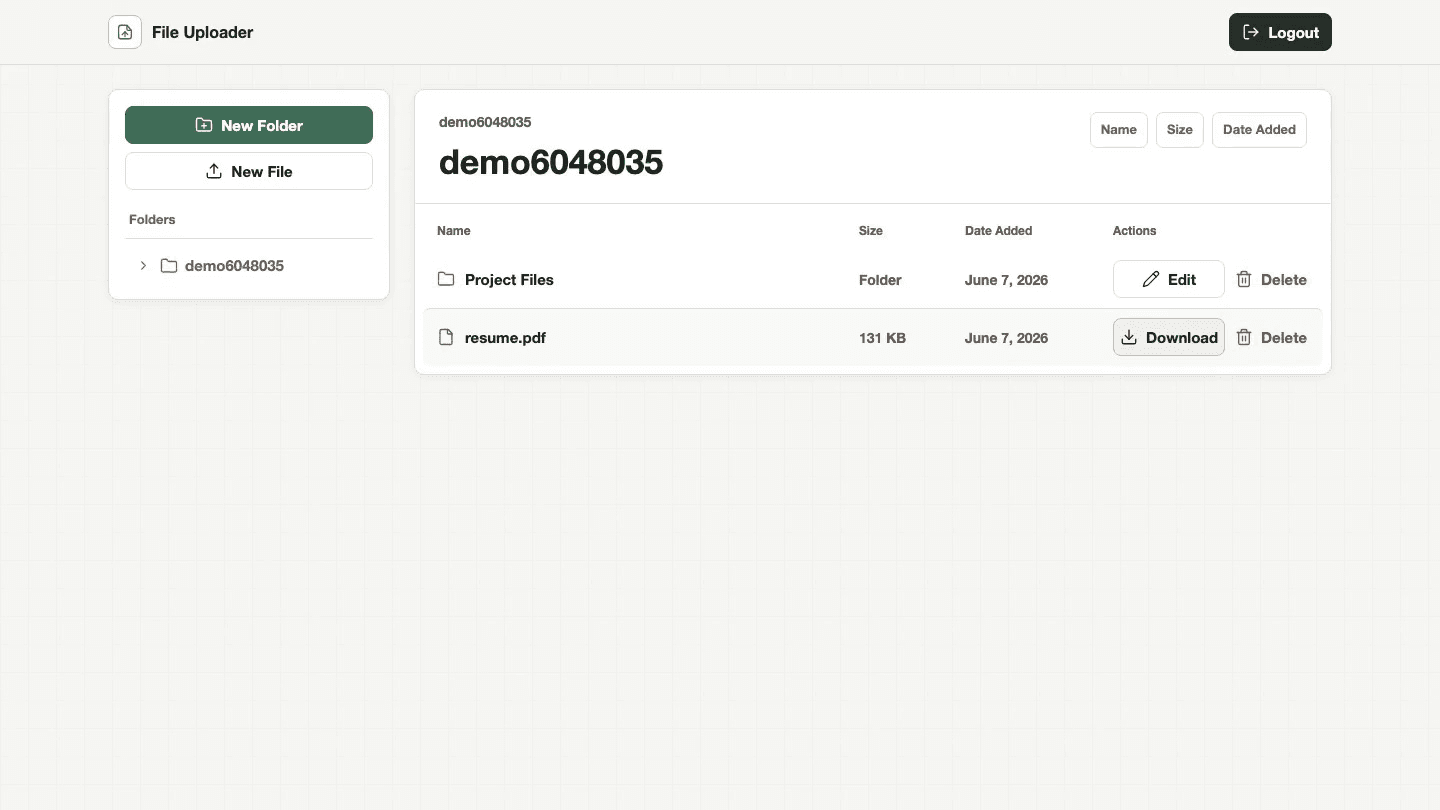Image resolution: width=1440 pixels, height=810 pixels.
Task: Sort files by Size
Action: (1179, 130)
